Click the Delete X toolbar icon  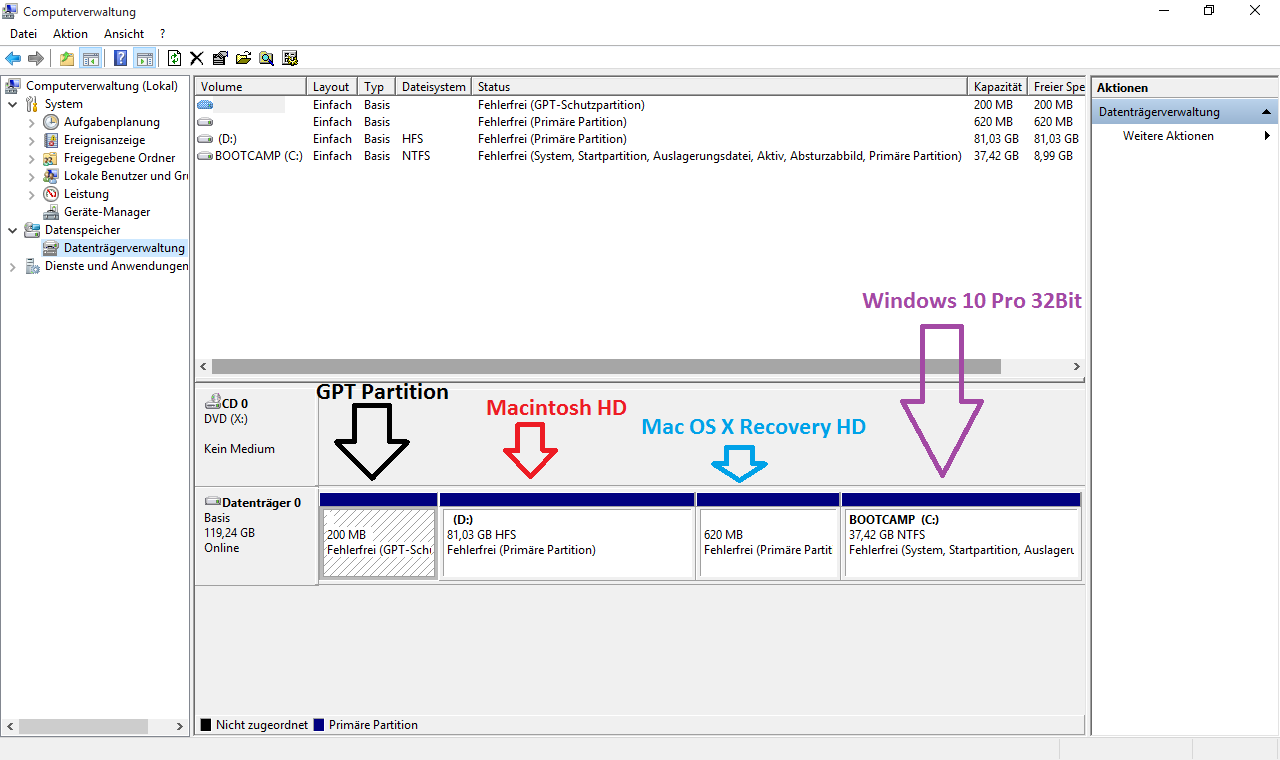click(x=197, y=58)
